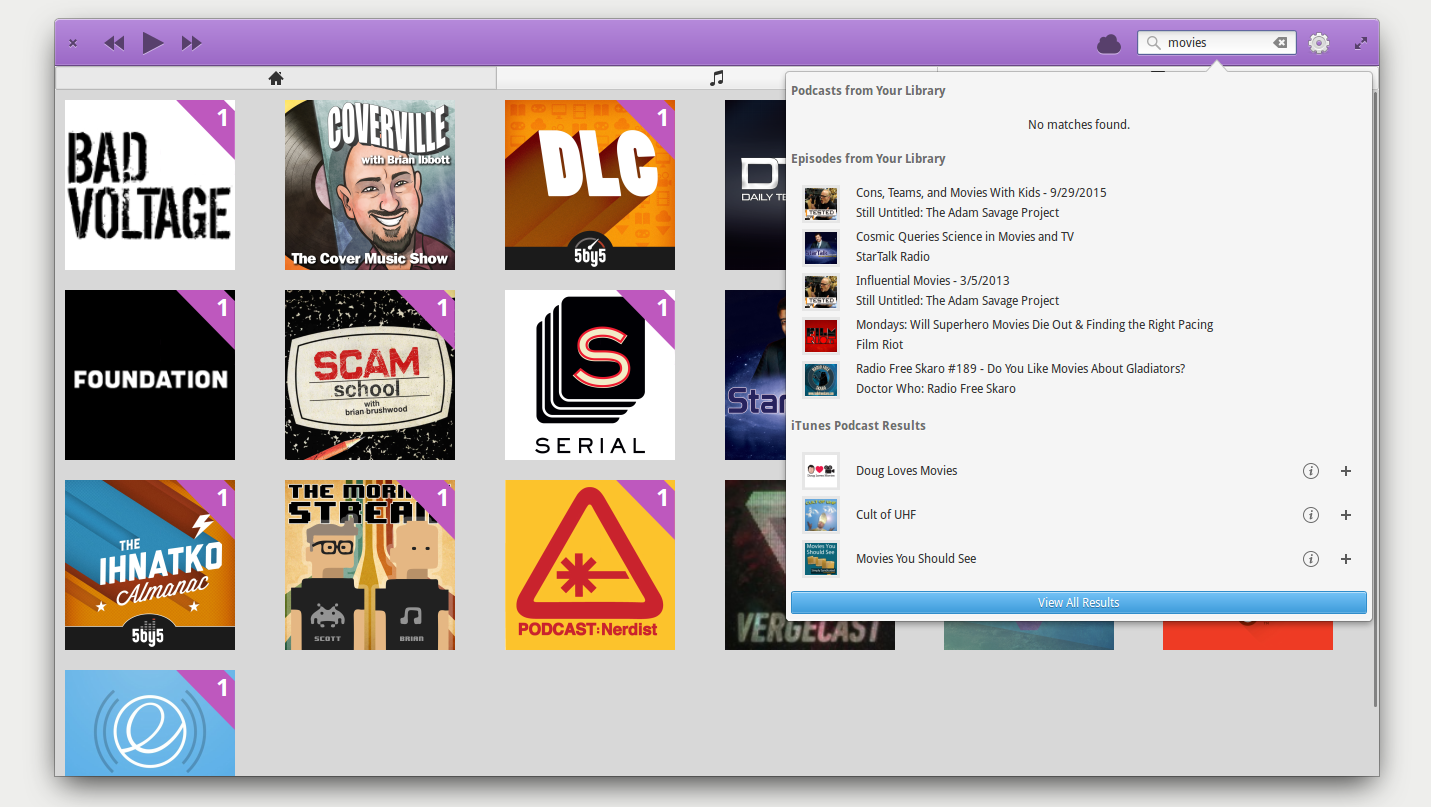Open the Serial podcast cover

point(590,375)
